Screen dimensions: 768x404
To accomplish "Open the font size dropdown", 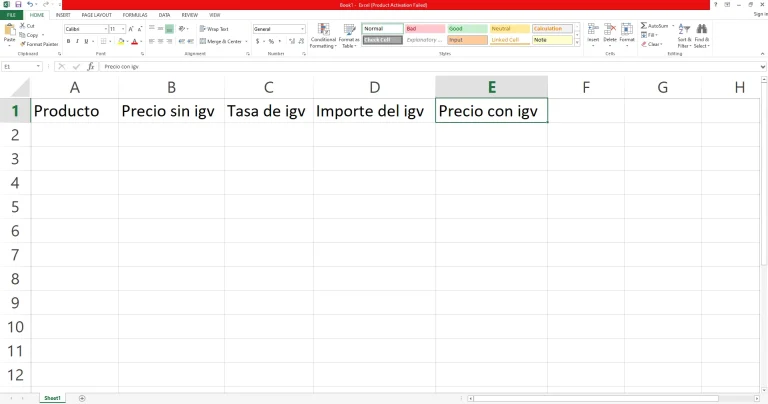I will coord(122,29).
